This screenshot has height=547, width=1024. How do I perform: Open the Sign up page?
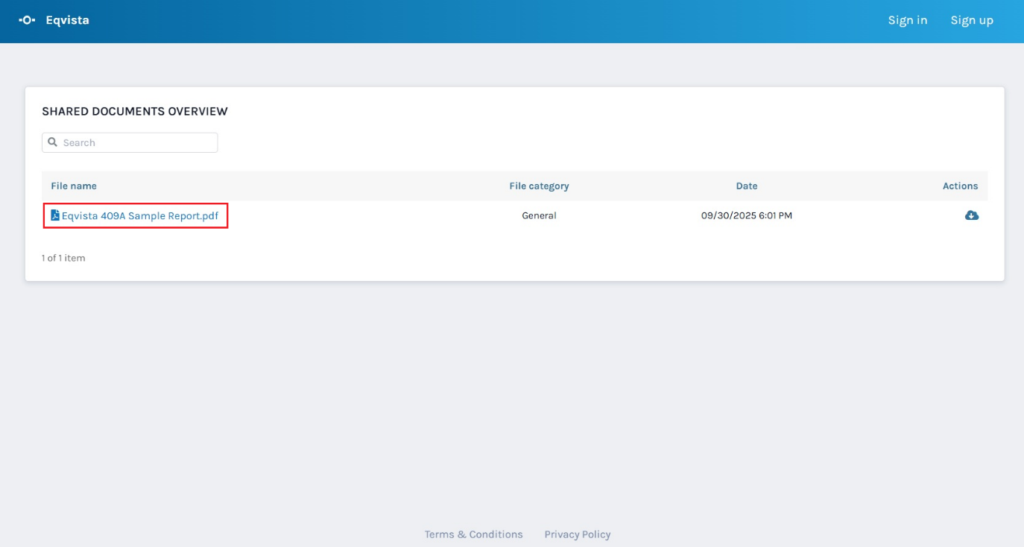pyautogui.click(x=971, y=20)
